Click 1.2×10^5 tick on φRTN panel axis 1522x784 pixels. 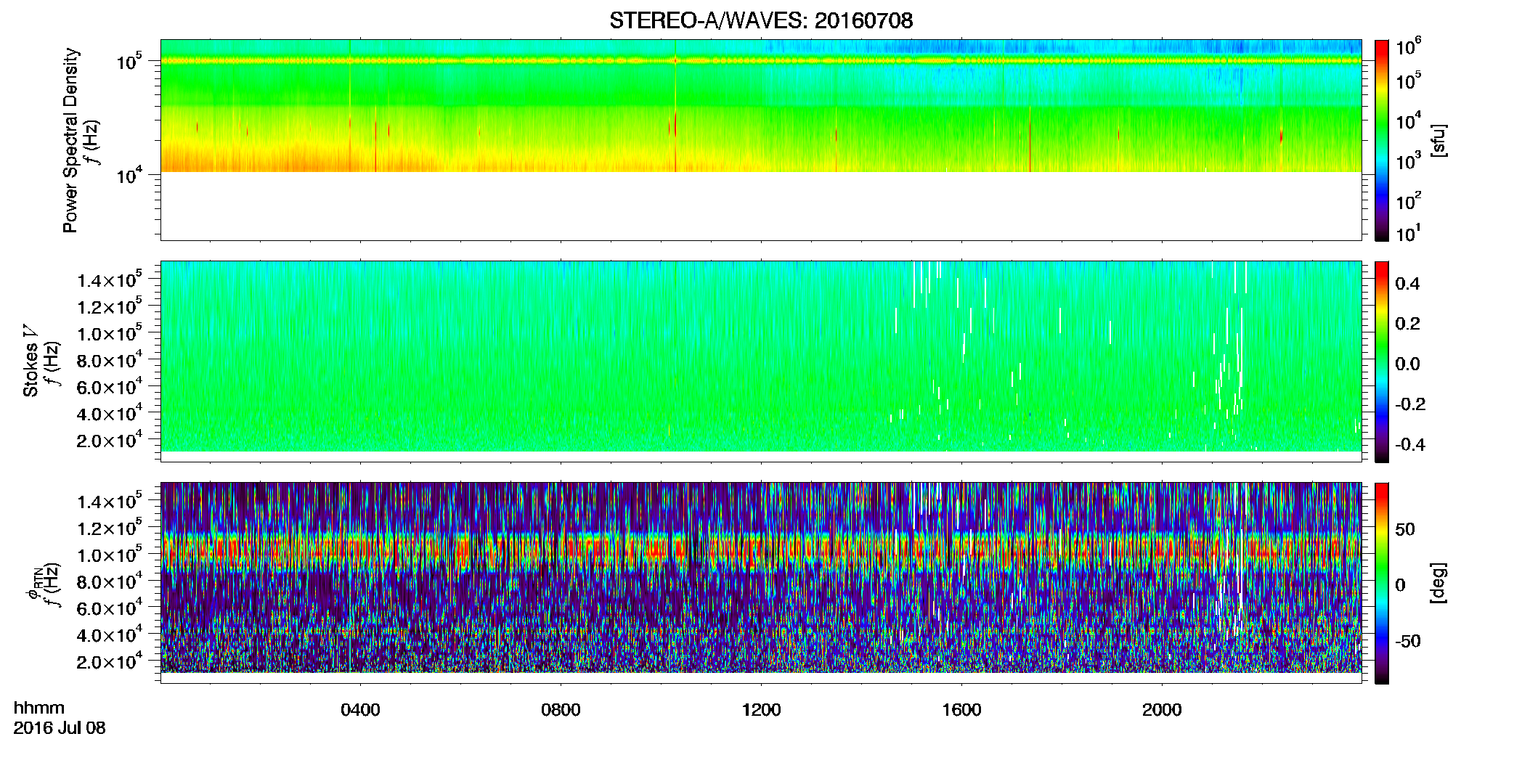click(110, 528)
